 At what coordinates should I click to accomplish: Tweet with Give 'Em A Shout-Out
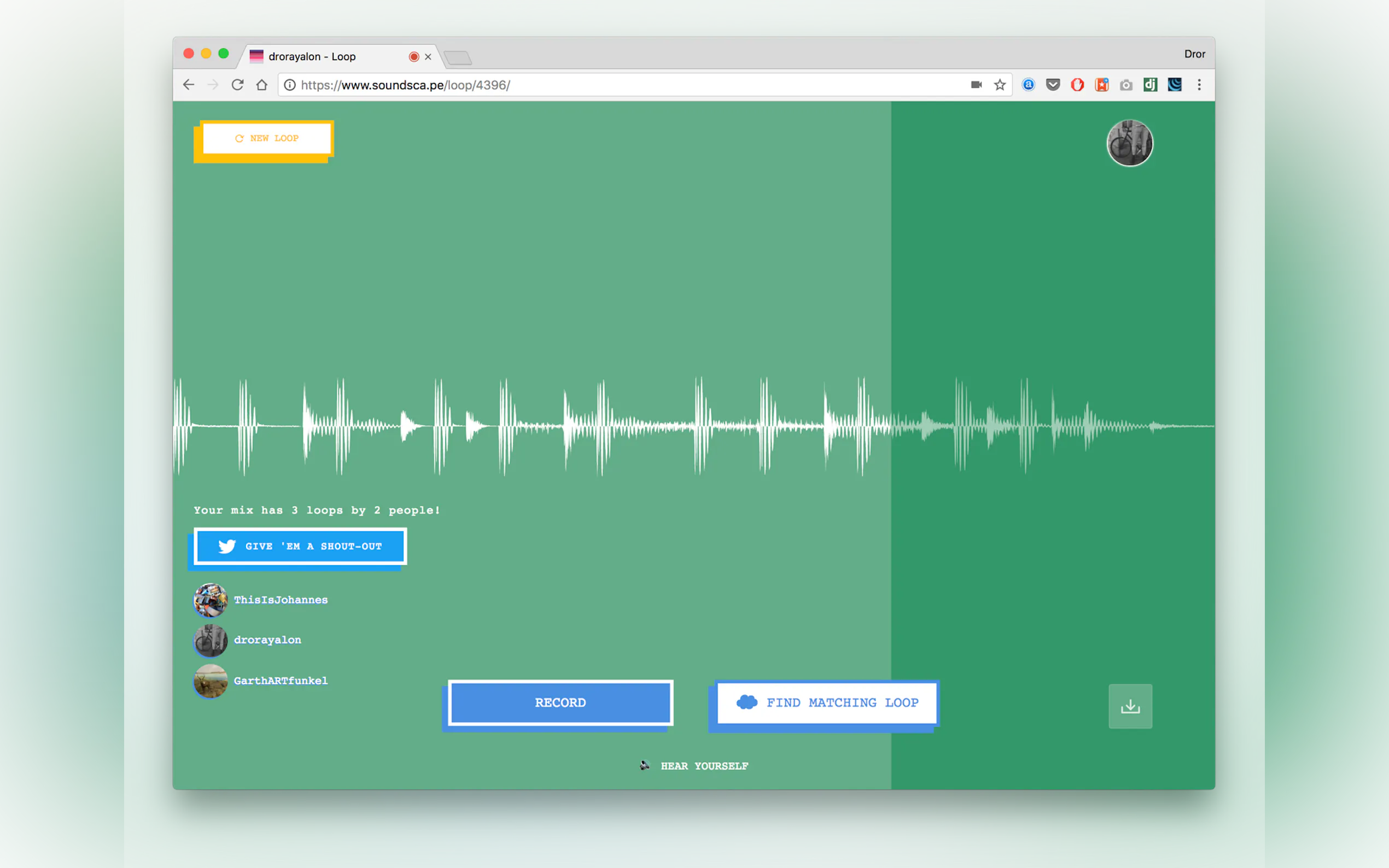coord(300,546)
